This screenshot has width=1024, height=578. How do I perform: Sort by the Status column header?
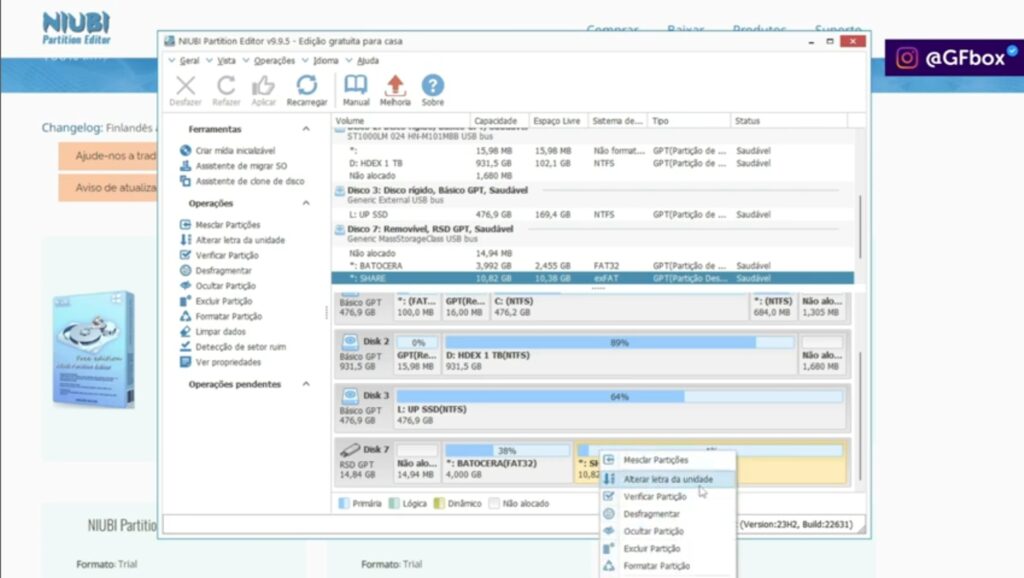coord(788,121)
